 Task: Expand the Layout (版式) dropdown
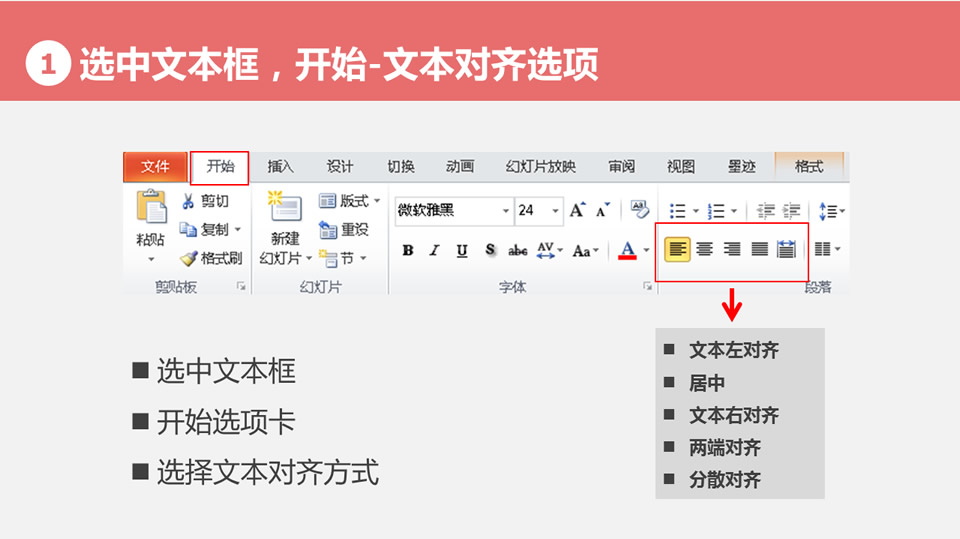[x=377, y=201]
